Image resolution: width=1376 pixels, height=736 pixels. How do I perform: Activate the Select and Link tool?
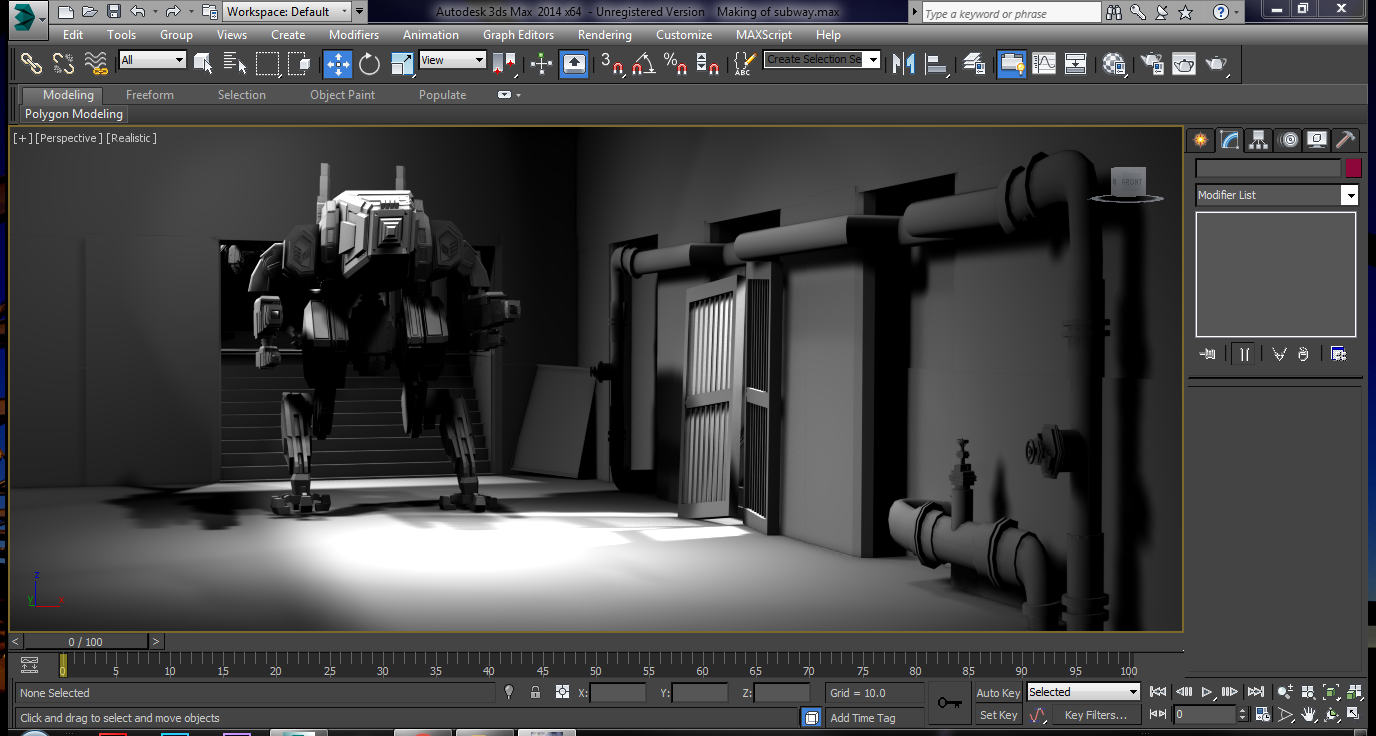tap(31, 64)
